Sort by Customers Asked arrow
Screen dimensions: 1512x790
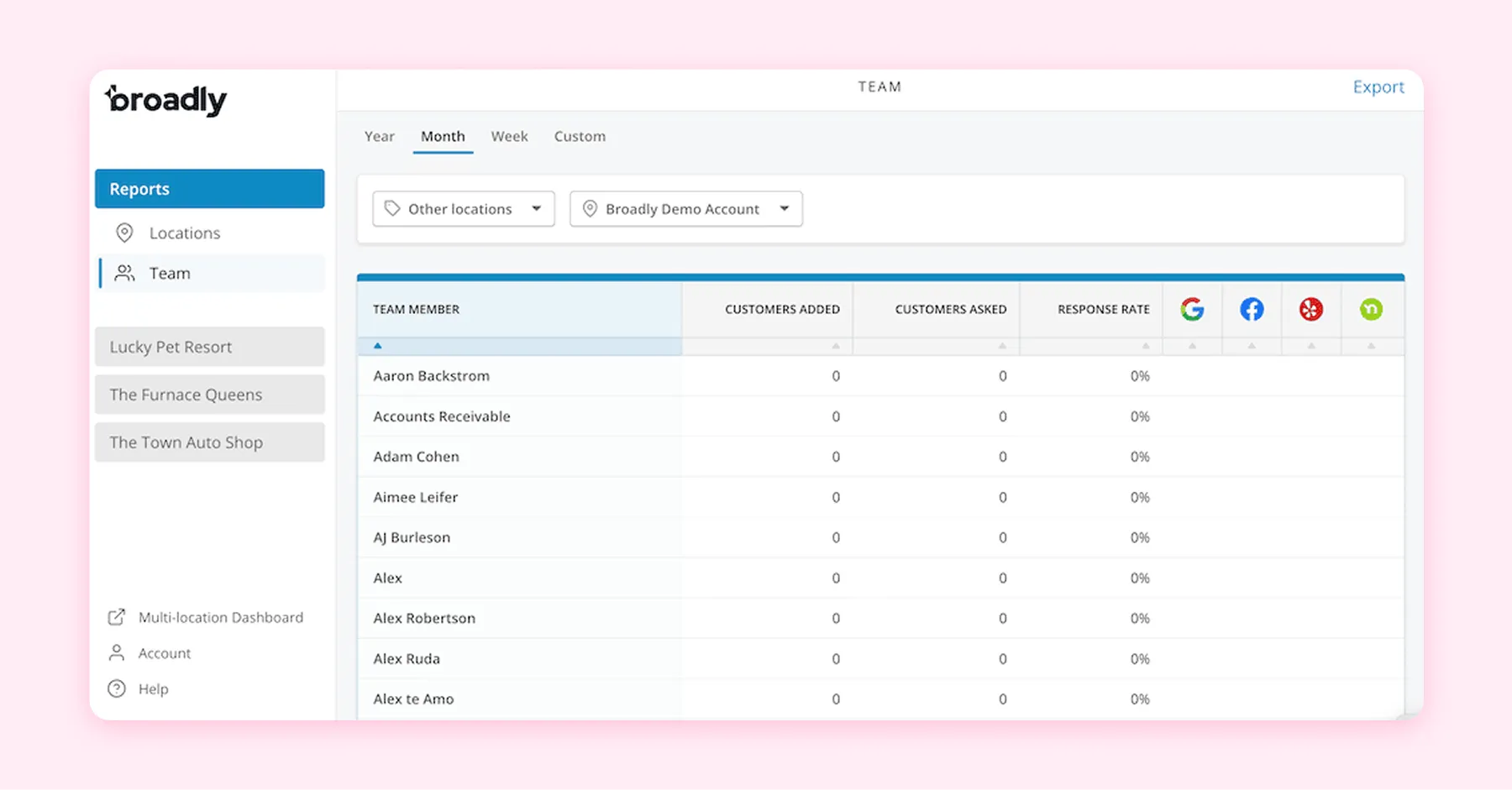1002,346
